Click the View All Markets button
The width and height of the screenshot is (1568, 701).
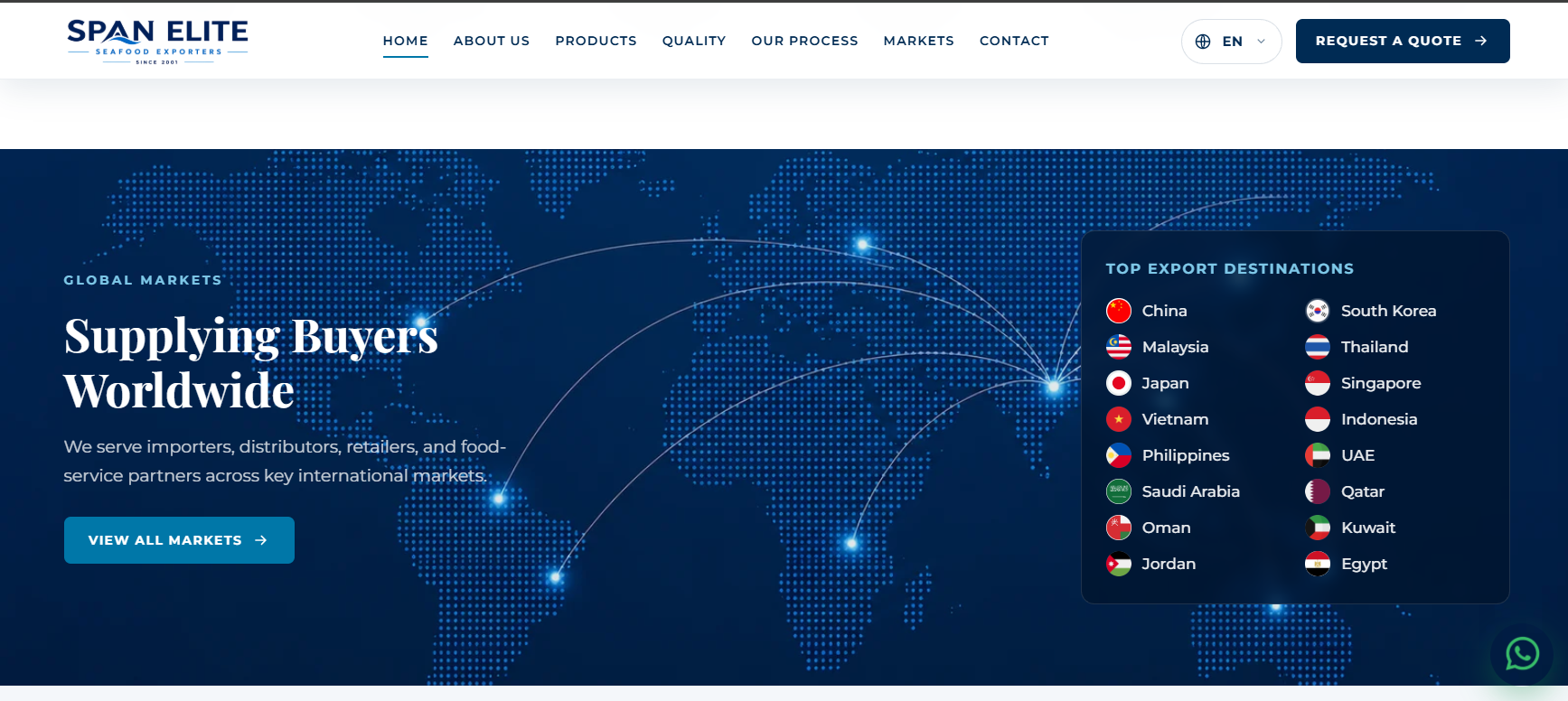179,540
